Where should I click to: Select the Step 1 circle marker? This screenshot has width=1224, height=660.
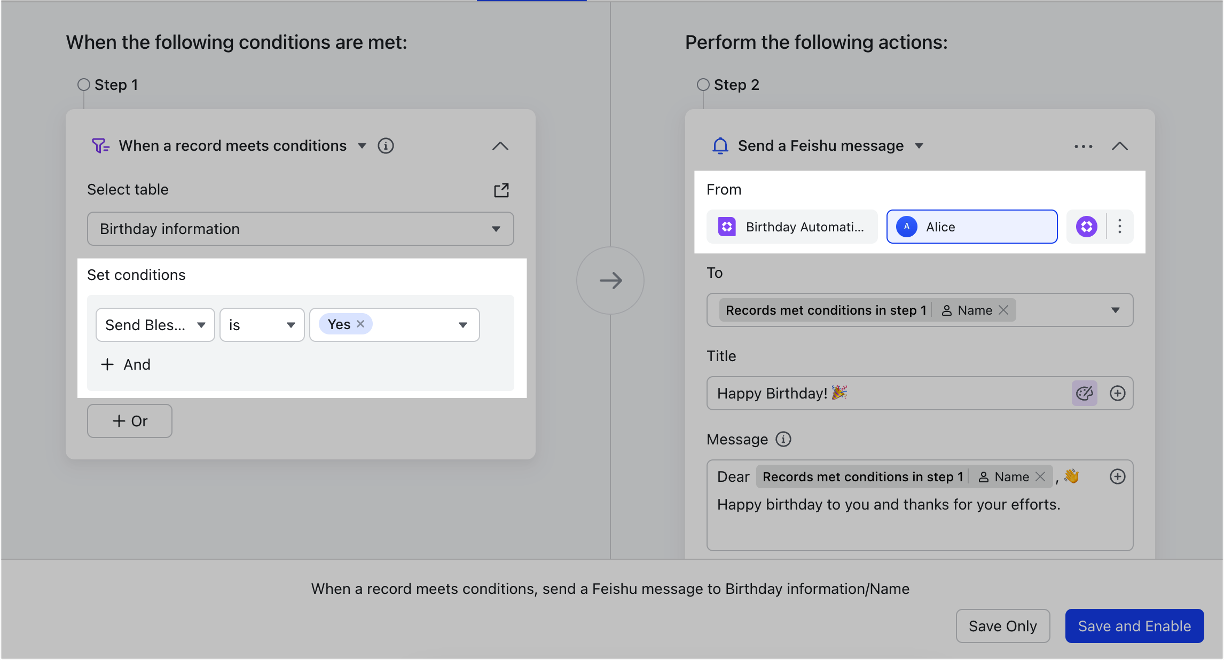pos(84,85)
